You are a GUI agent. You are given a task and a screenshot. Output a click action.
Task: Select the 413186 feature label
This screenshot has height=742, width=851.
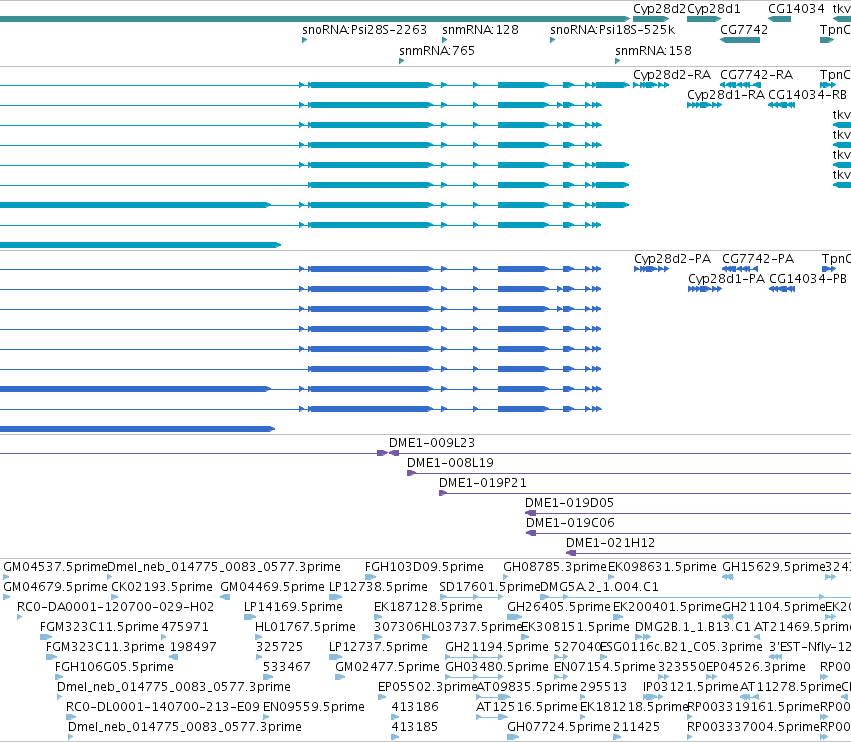click(415, 707)
